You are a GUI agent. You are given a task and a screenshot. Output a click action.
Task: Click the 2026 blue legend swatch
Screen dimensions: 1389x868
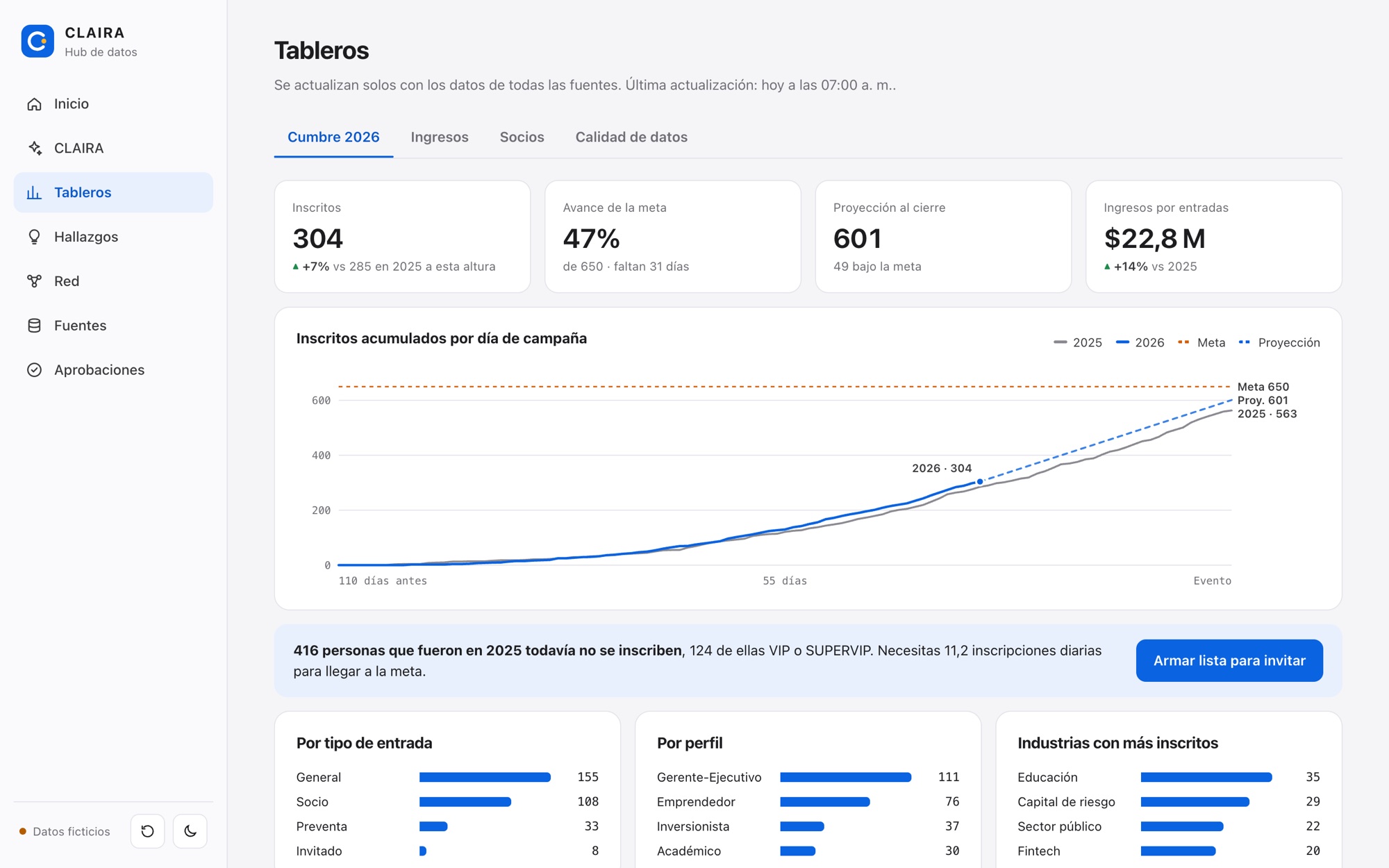(1122, 342)
